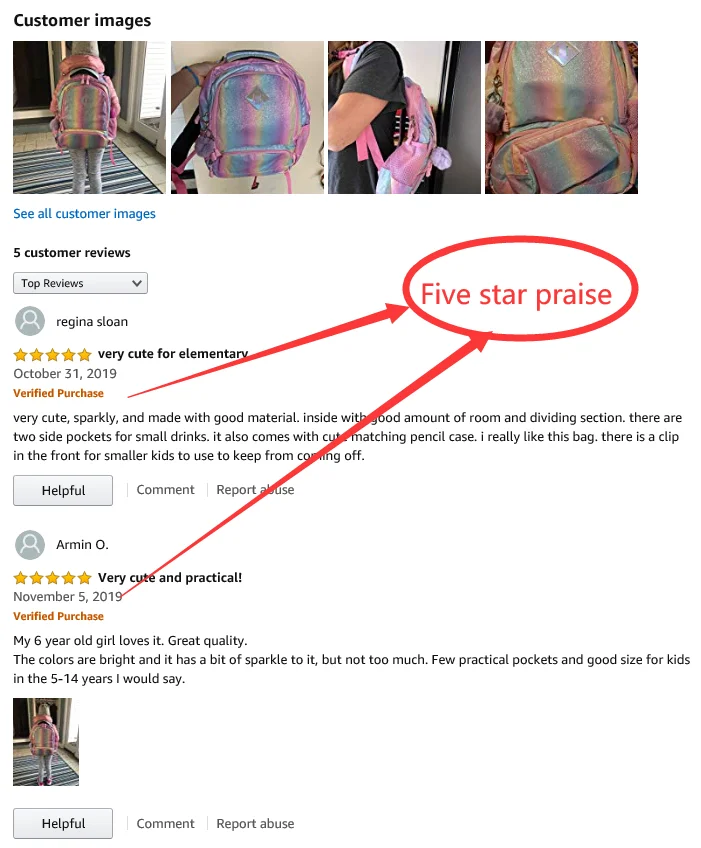Screen dimensions: 701x848
Task: Click the regina sloan reviewer name
Action: (92, 322)
